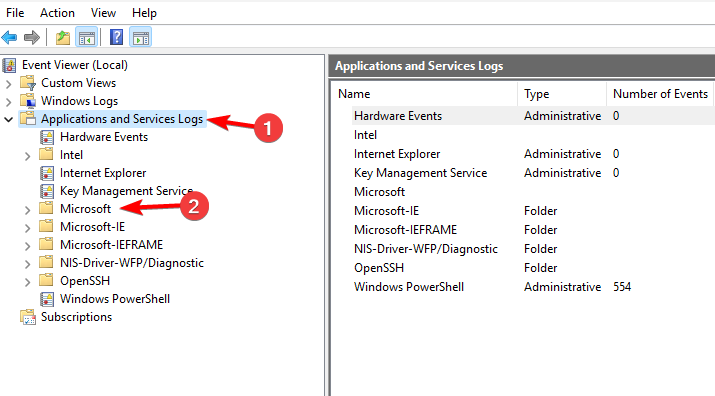
Task: Select Subscriptions in the tree
Action: pos(76,317)
